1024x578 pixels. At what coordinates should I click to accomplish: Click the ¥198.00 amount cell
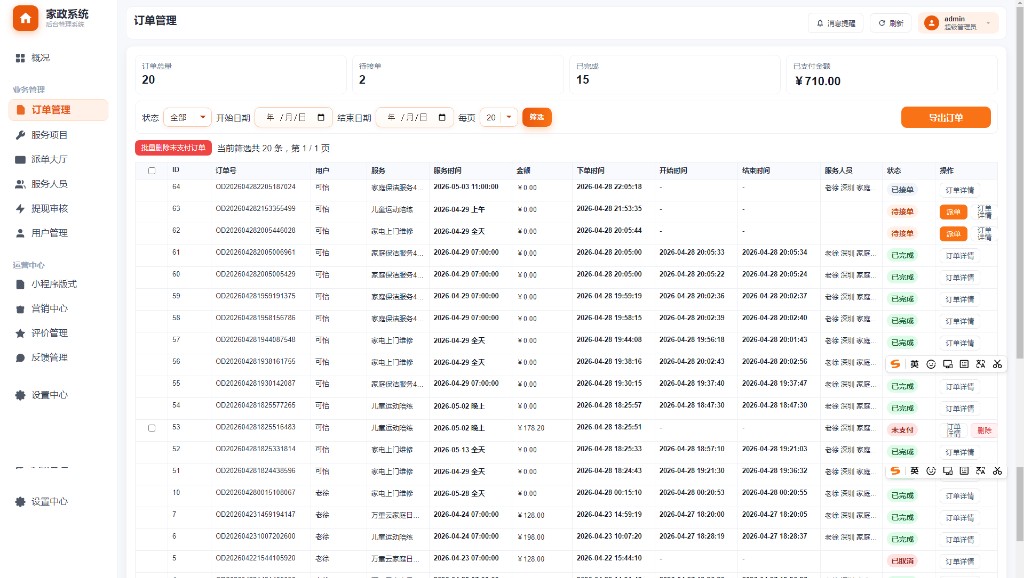coord(530,537)
